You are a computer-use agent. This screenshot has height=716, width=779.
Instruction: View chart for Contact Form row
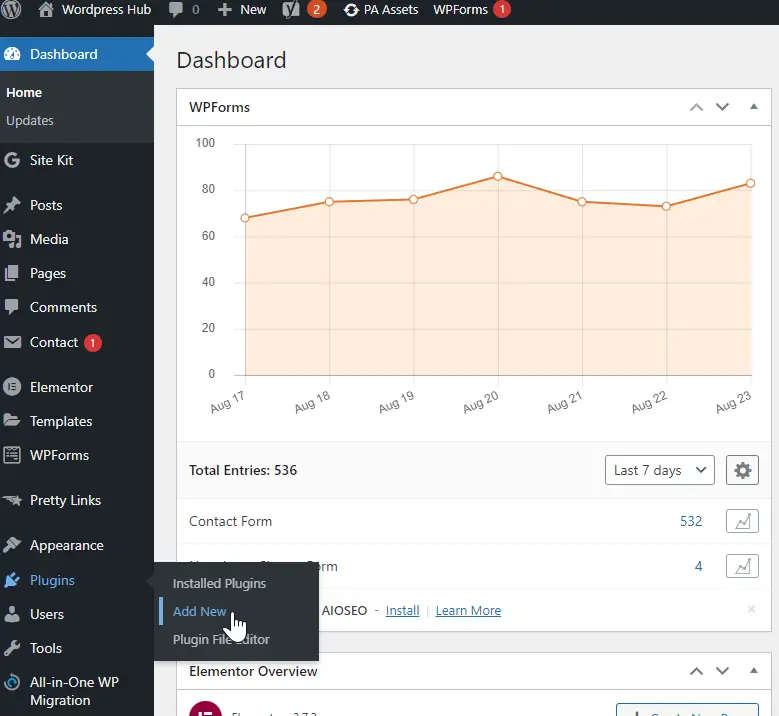[742, 521]
